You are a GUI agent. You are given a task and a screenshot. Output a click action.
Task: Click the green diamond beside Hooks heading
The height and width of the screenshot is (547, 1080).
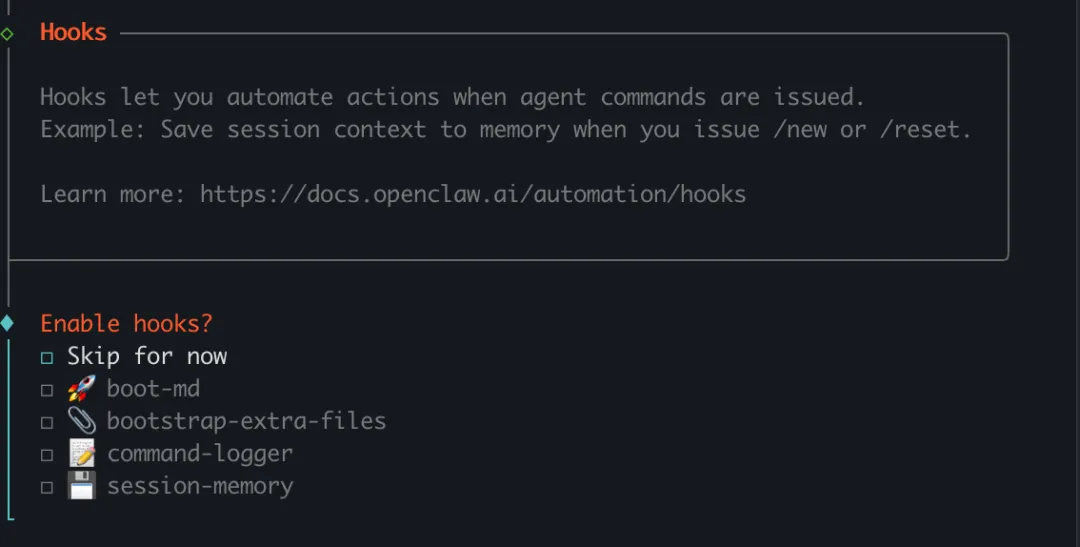tap(8, 33)
